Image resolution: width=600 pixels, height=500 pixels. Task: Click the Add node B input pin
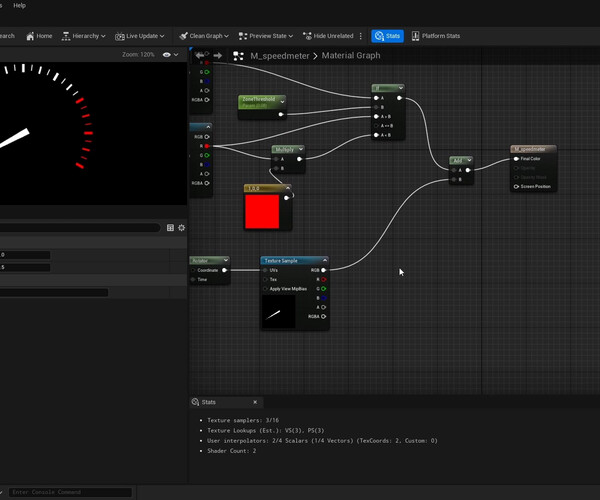454,179
